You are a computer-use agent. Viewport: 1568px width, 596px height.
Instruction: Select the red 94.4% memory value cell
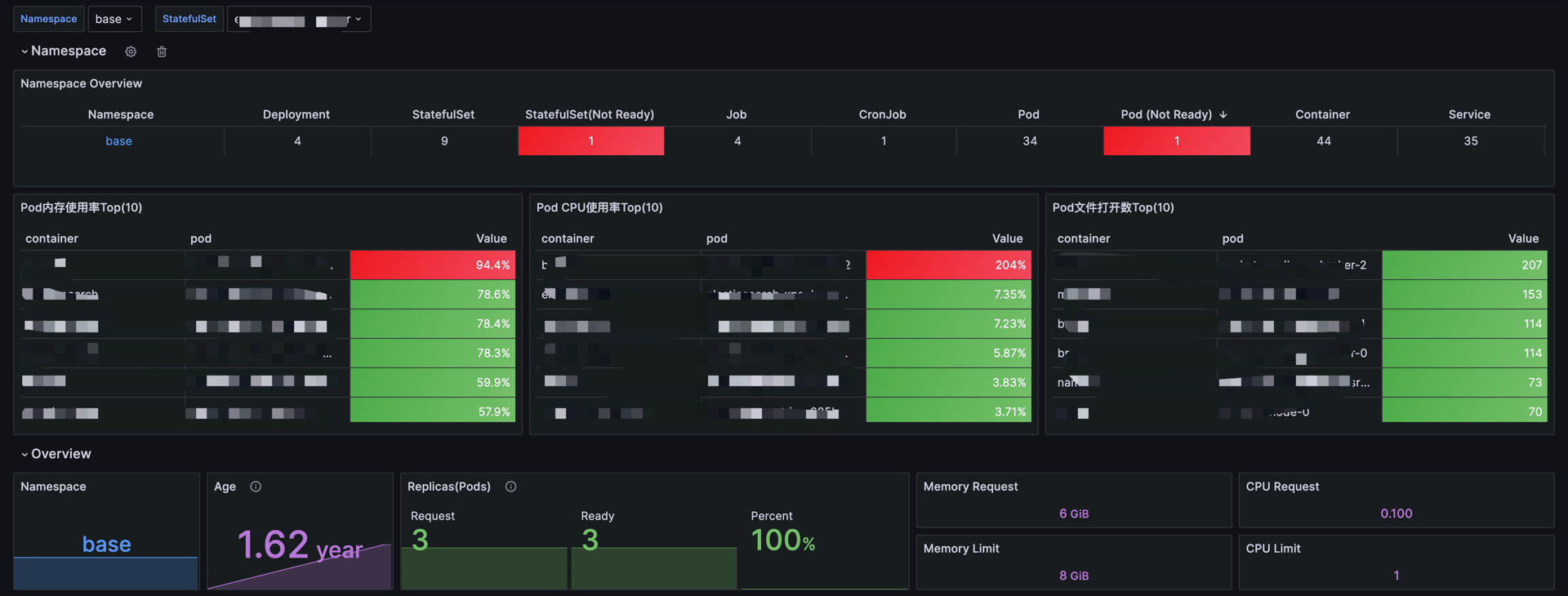pos(433,265)
